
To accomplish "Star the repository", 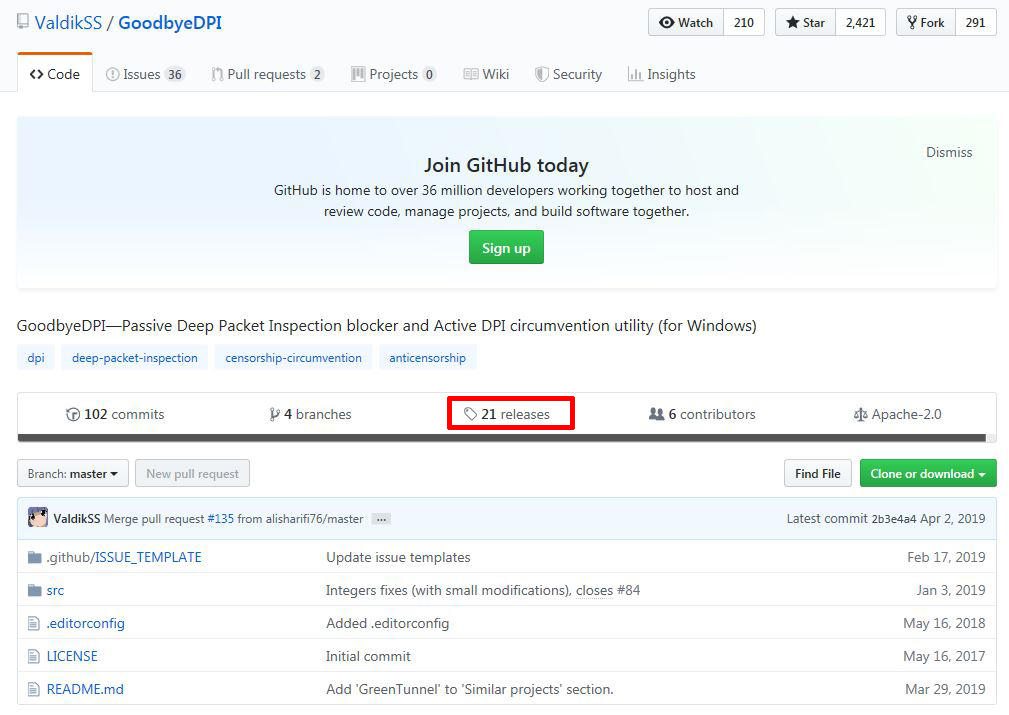I will point(806,23).
